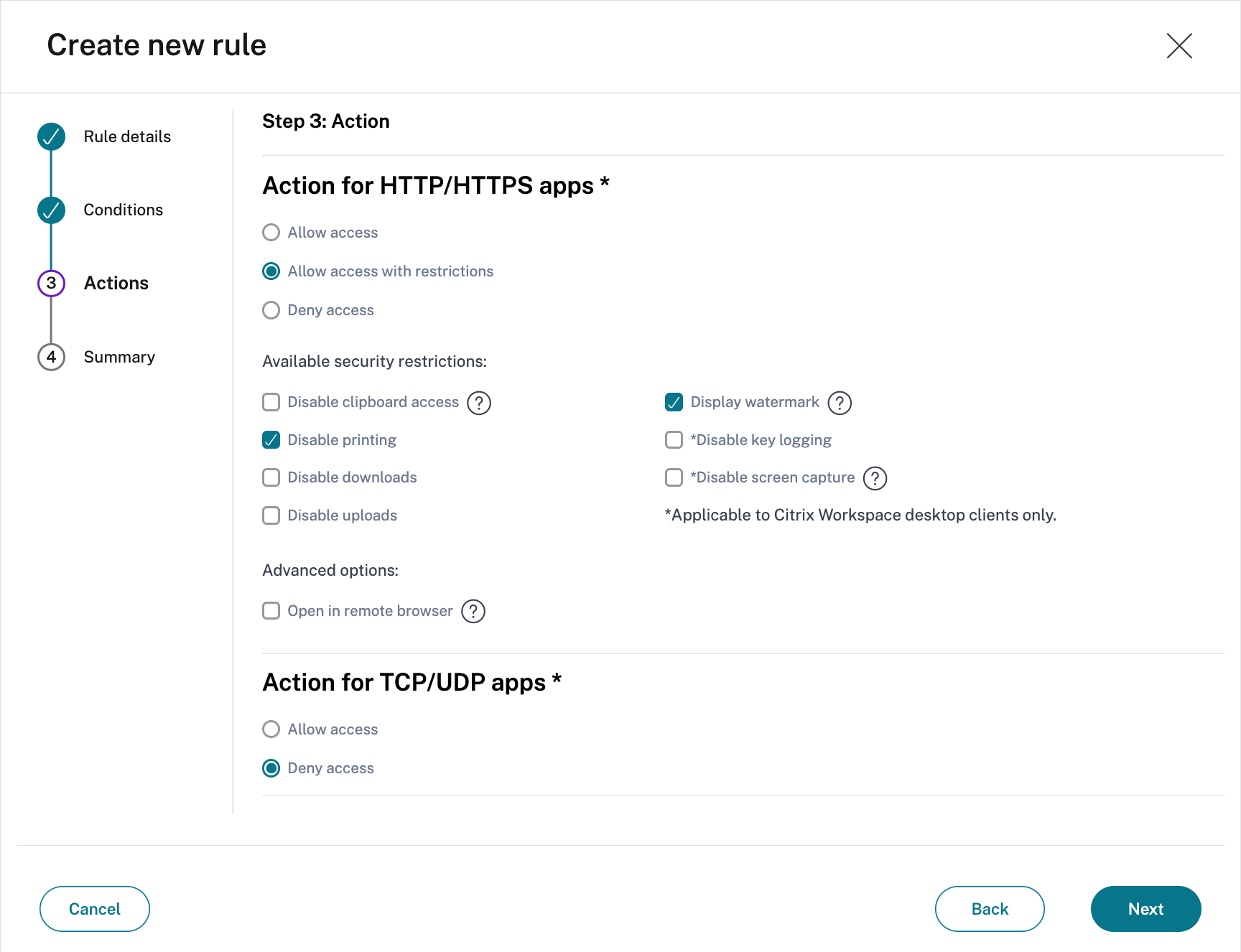
Task: Open help icon for Open in remote browser
Action: tap(473, 612)
